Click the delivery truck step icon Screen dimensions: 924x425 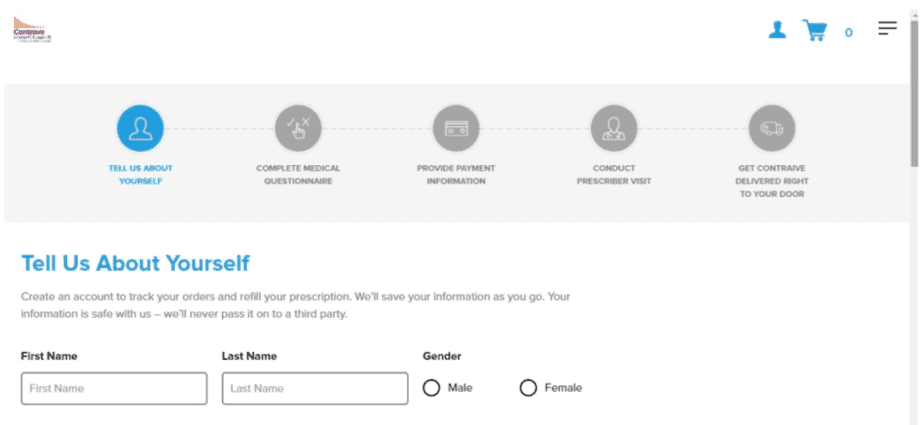(x=772, y=128)
